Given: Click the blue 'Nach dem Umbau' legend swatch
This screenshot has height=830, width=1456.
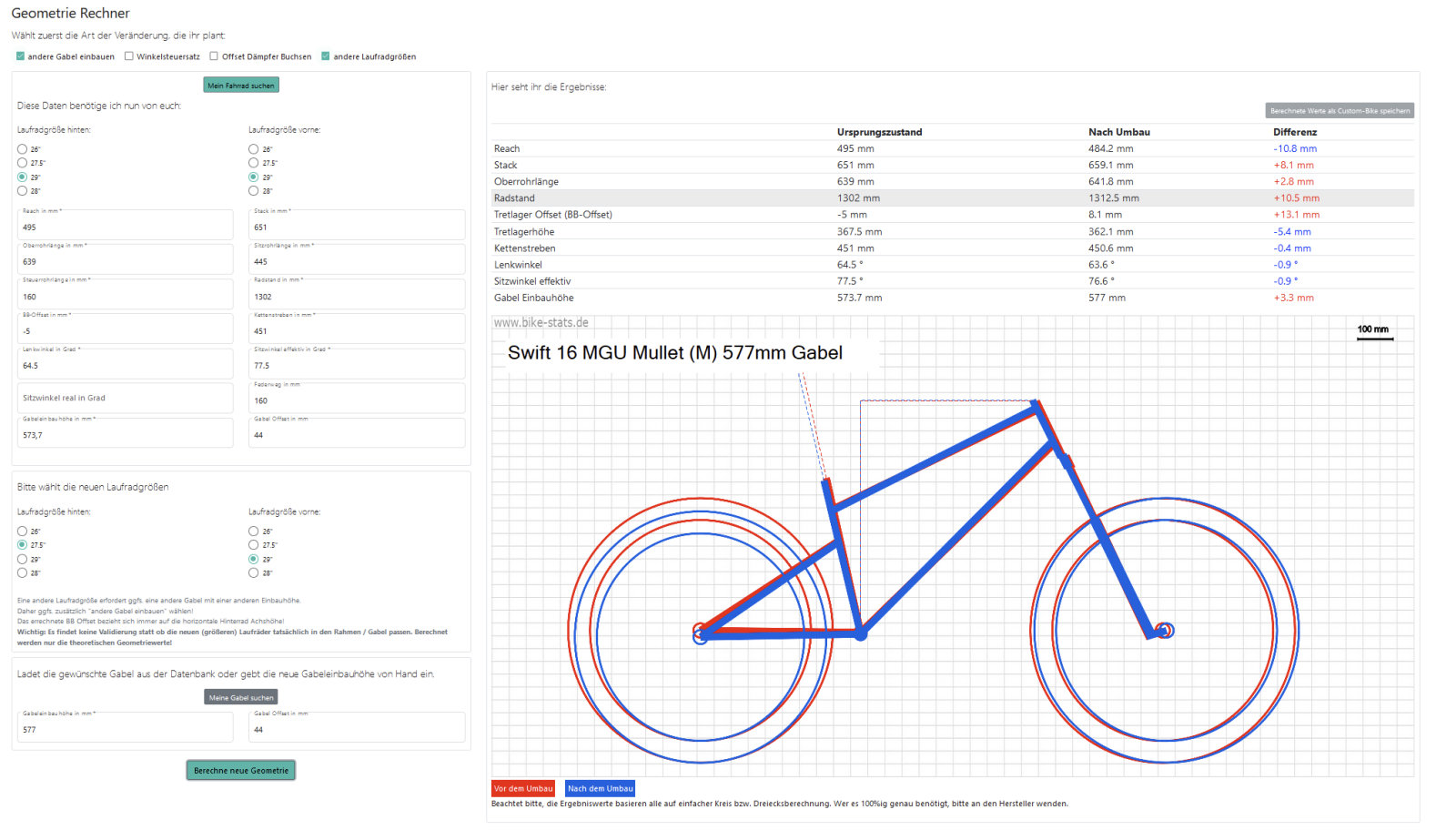Looking at the screenshot, I should (x=600, y=788).
